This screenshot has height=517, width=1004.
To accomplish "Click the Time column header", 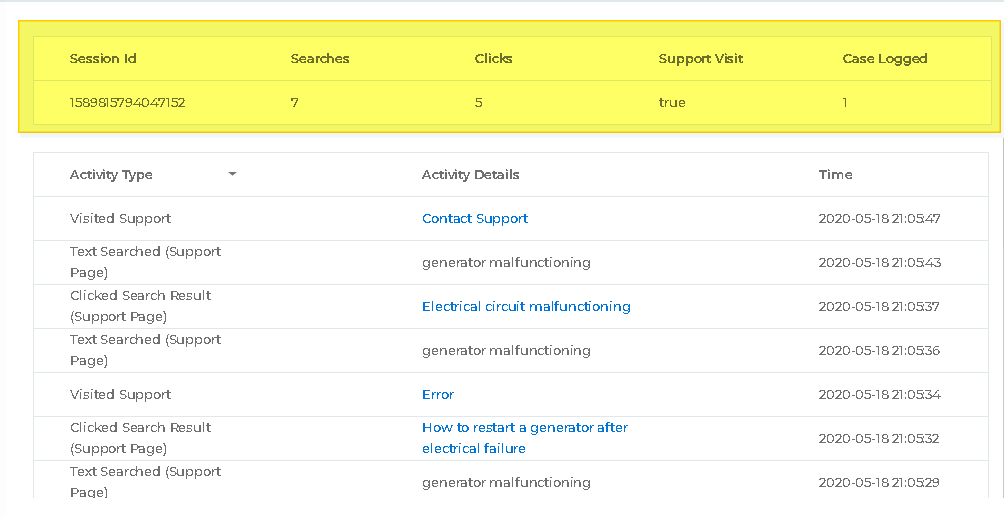I will pos(835,174).
